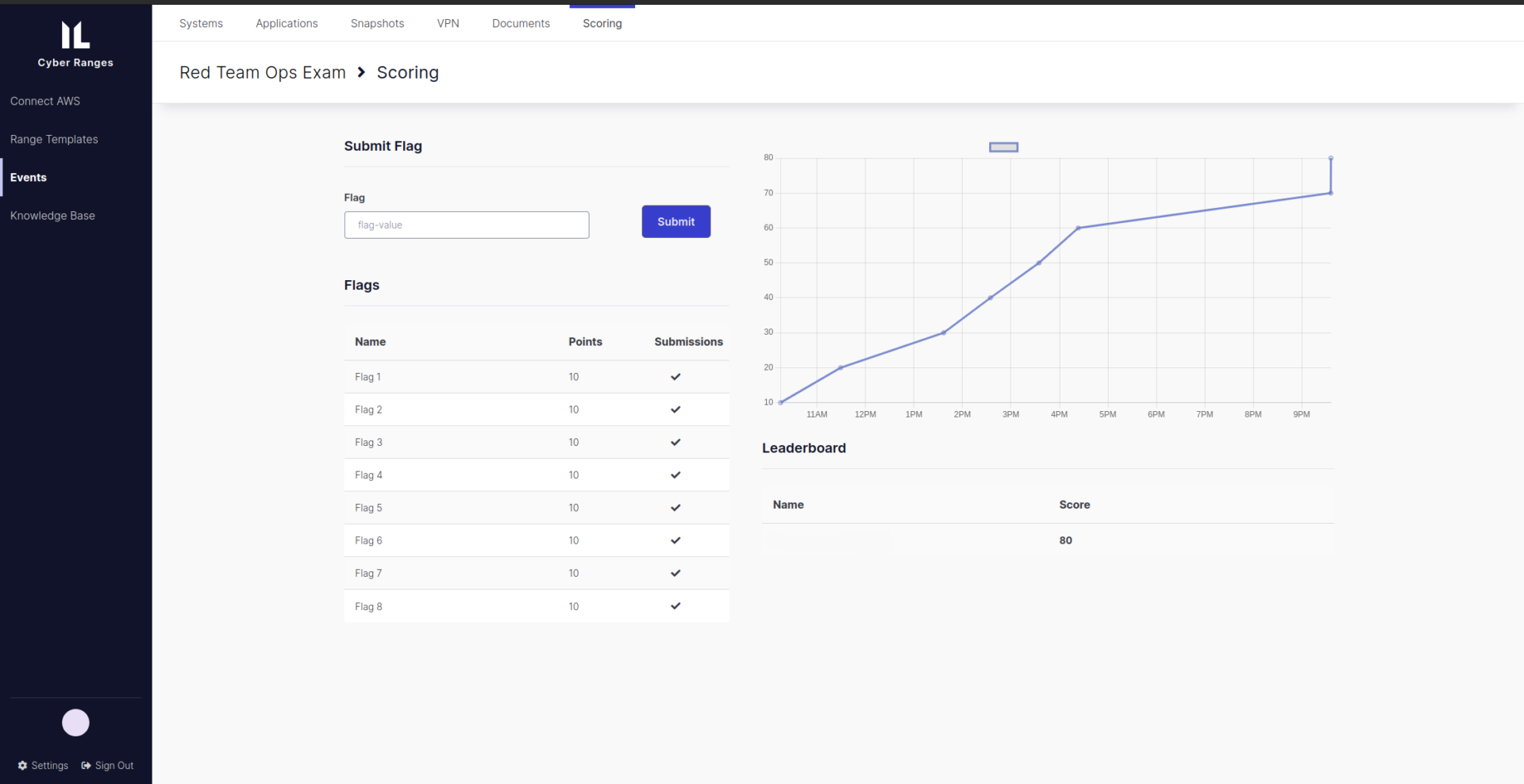Screen dimensions: 1524x784
Task: Click inside the flag-value input field
Action: 467,225
